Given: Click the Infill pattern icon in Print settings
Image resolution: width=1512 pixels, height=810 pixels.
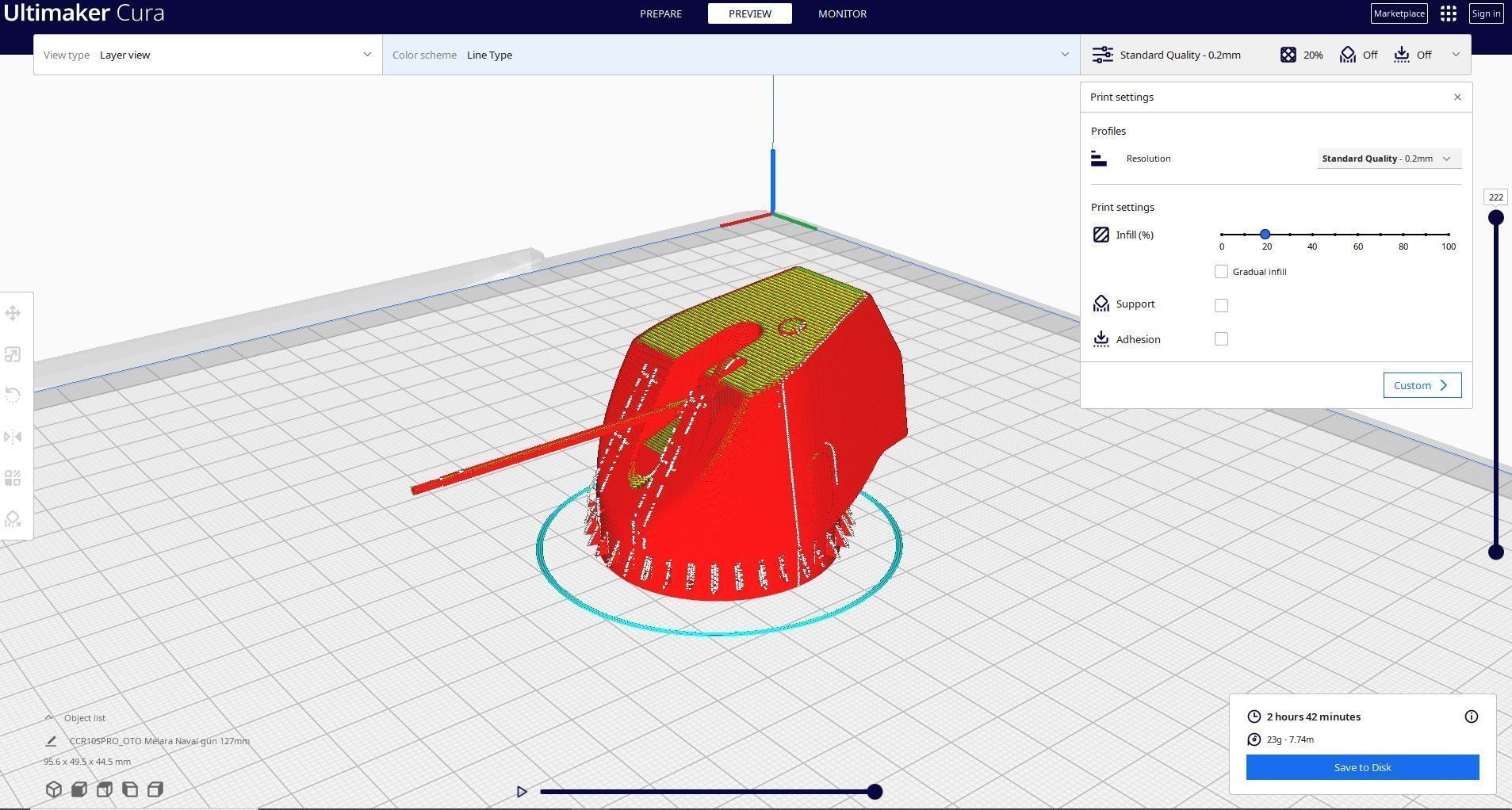Looking at the screenshot, I should [1101, 235].
